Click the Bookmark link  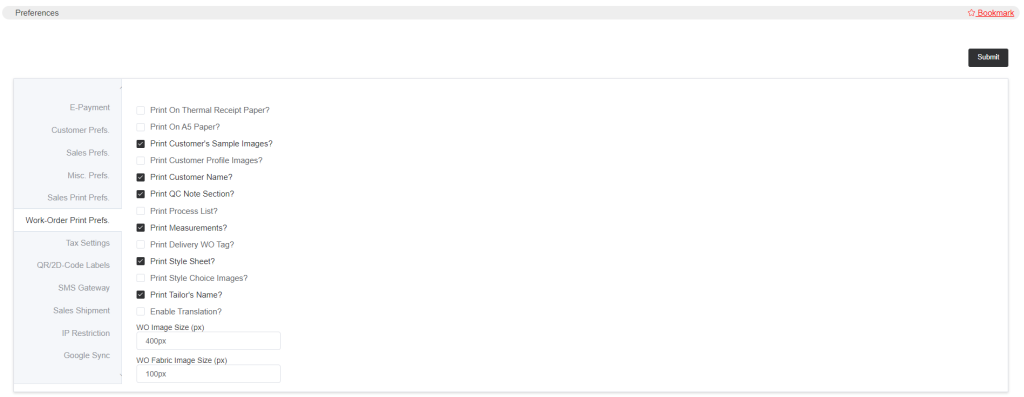(995, 13)
